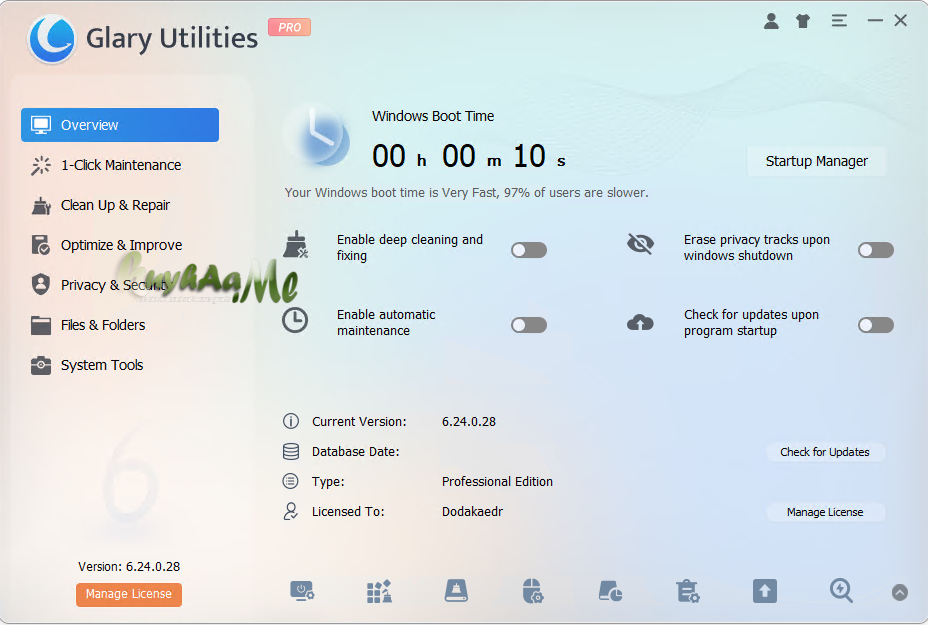Open the Registry cleaner blocks icon in bottom toolbar
This screenshot has height=625, width=928.
coord(379,591)
